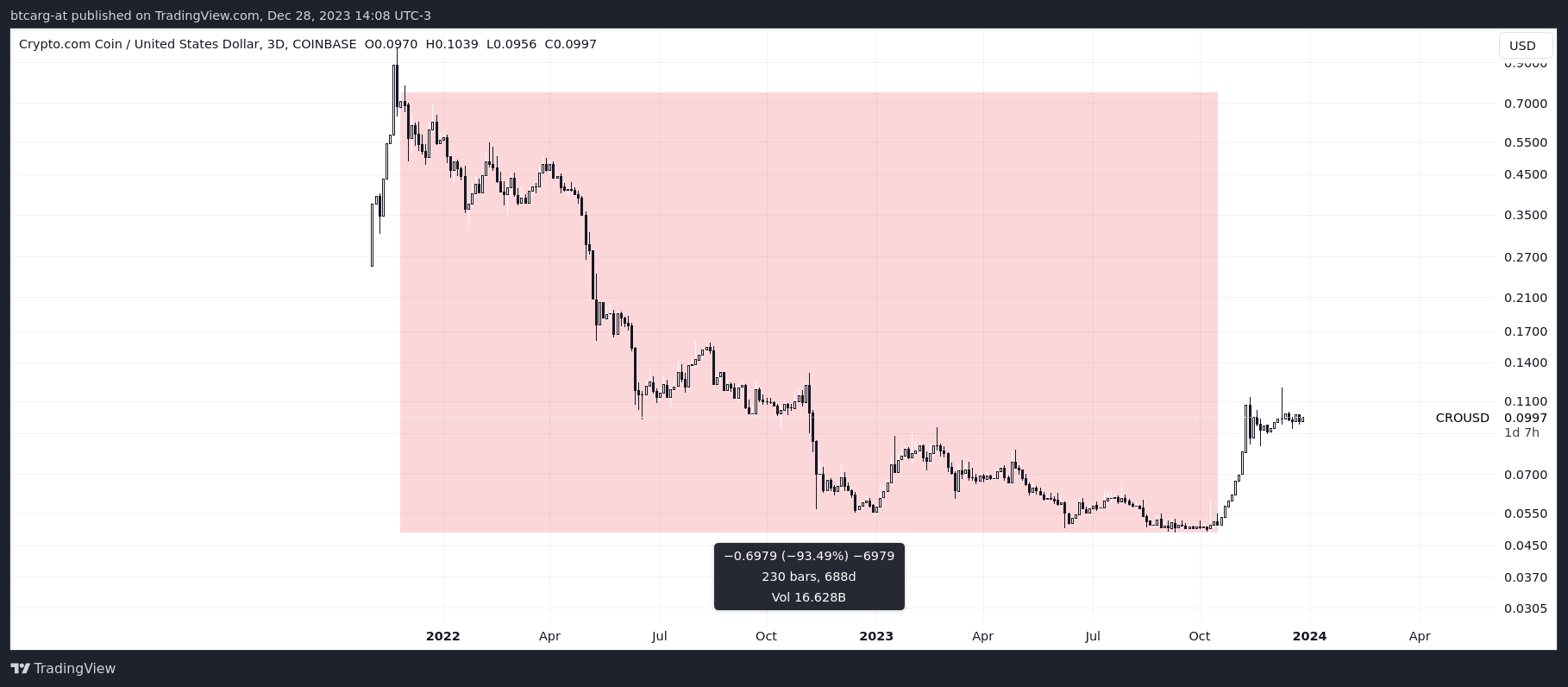Click the TradingView logo icon
Viewport: 1568px width, 687px height.
(x=20, y=669)
